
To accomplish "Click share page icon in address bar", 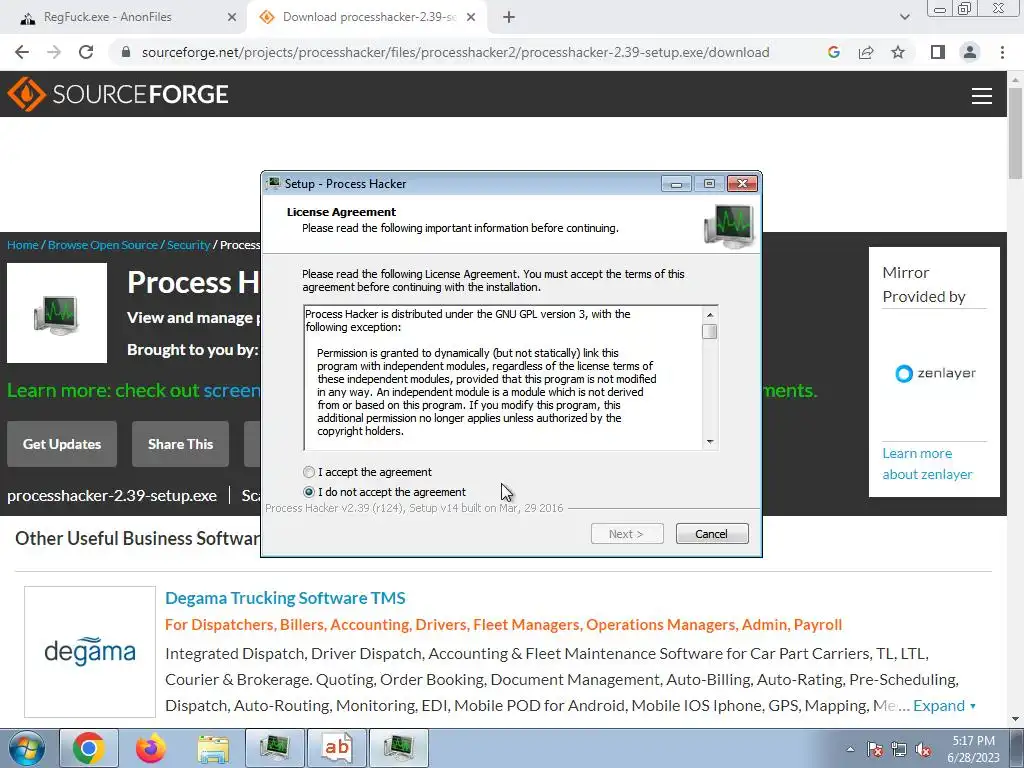I will click(866, 52).
